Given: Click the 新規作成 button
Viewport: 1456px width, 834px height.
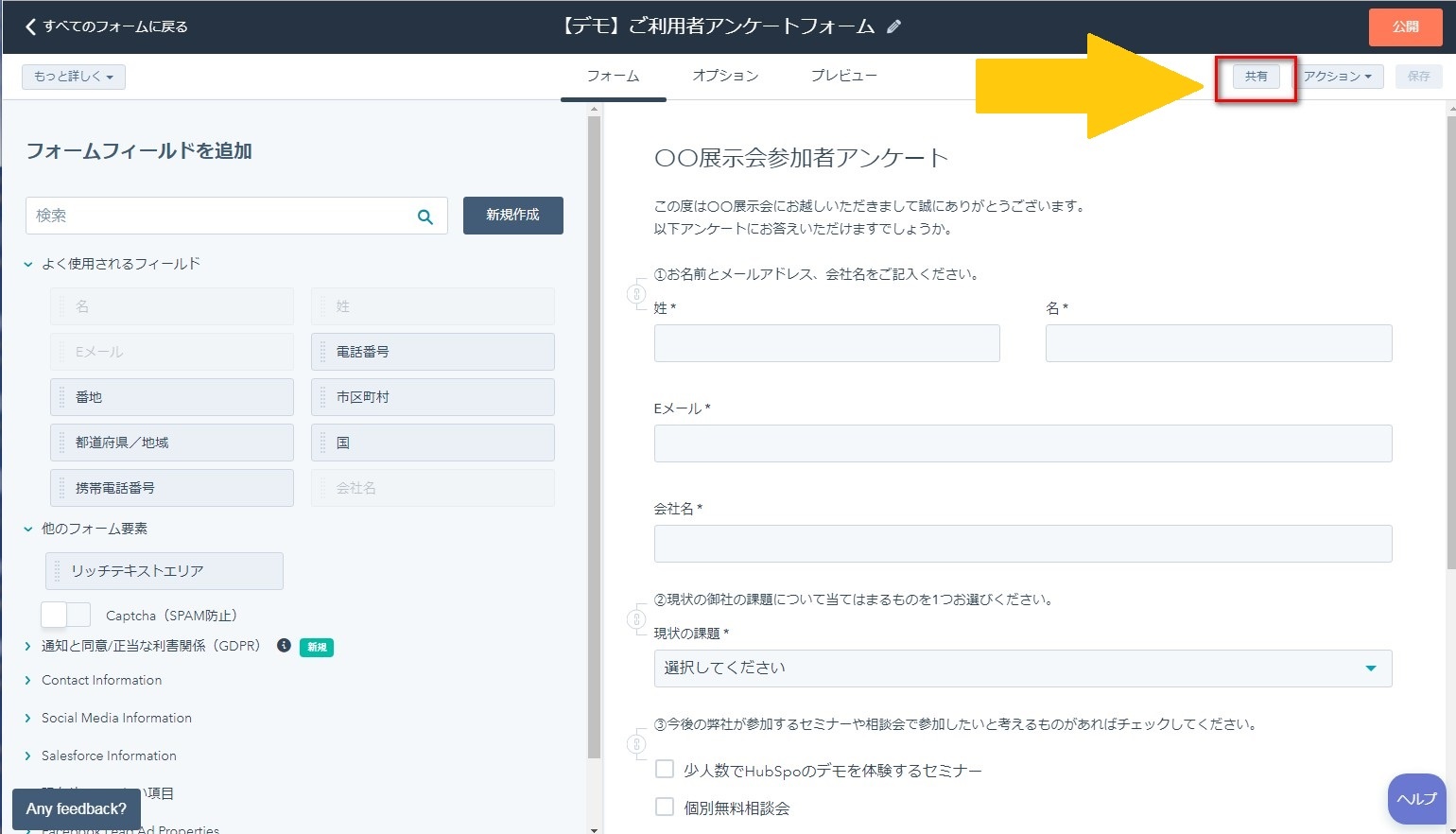Looking at the screenshot, I should tap(513, 216).
